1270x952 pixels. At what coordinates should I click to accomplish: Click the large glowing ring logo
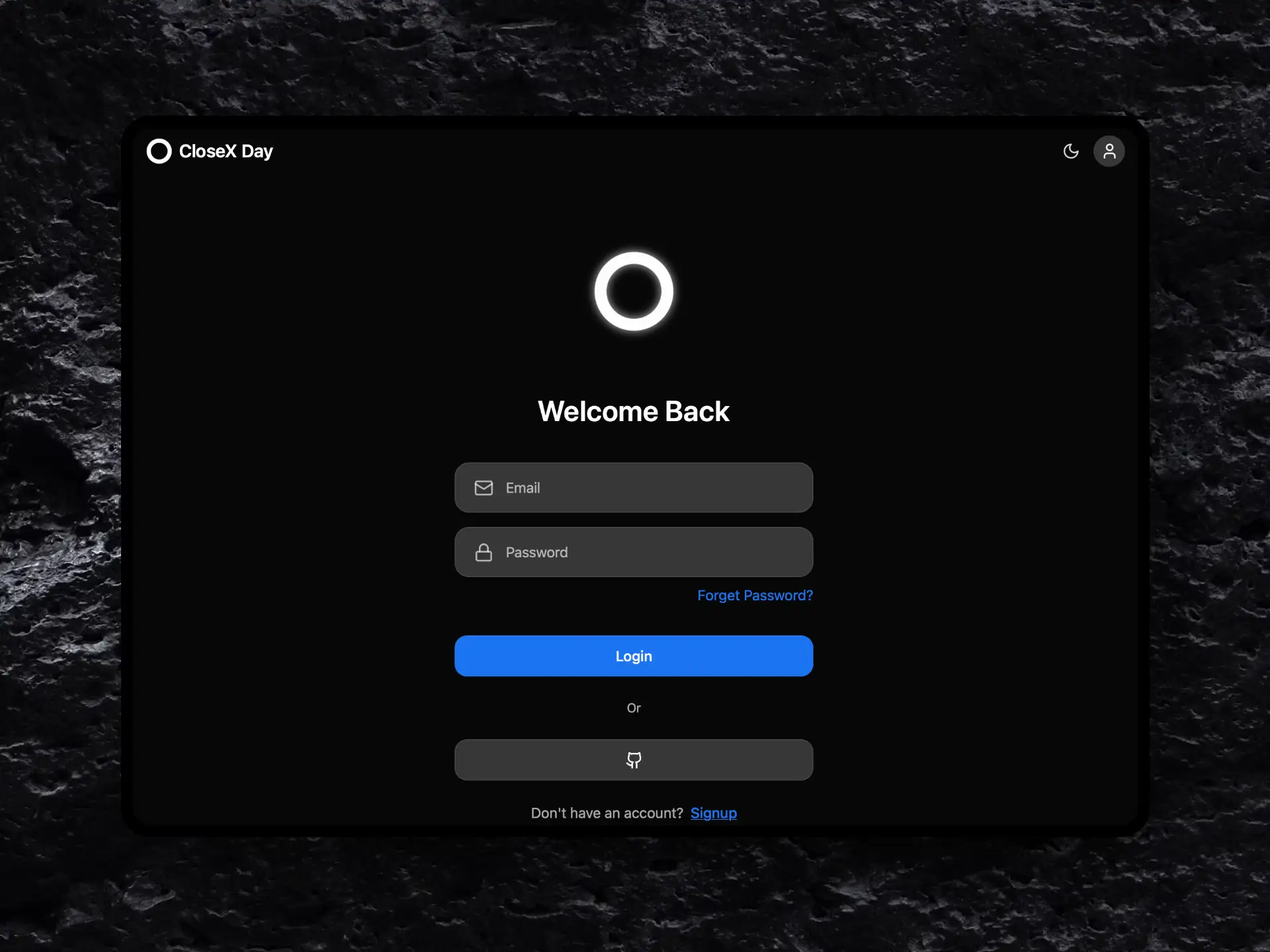[x=634, y=292]
